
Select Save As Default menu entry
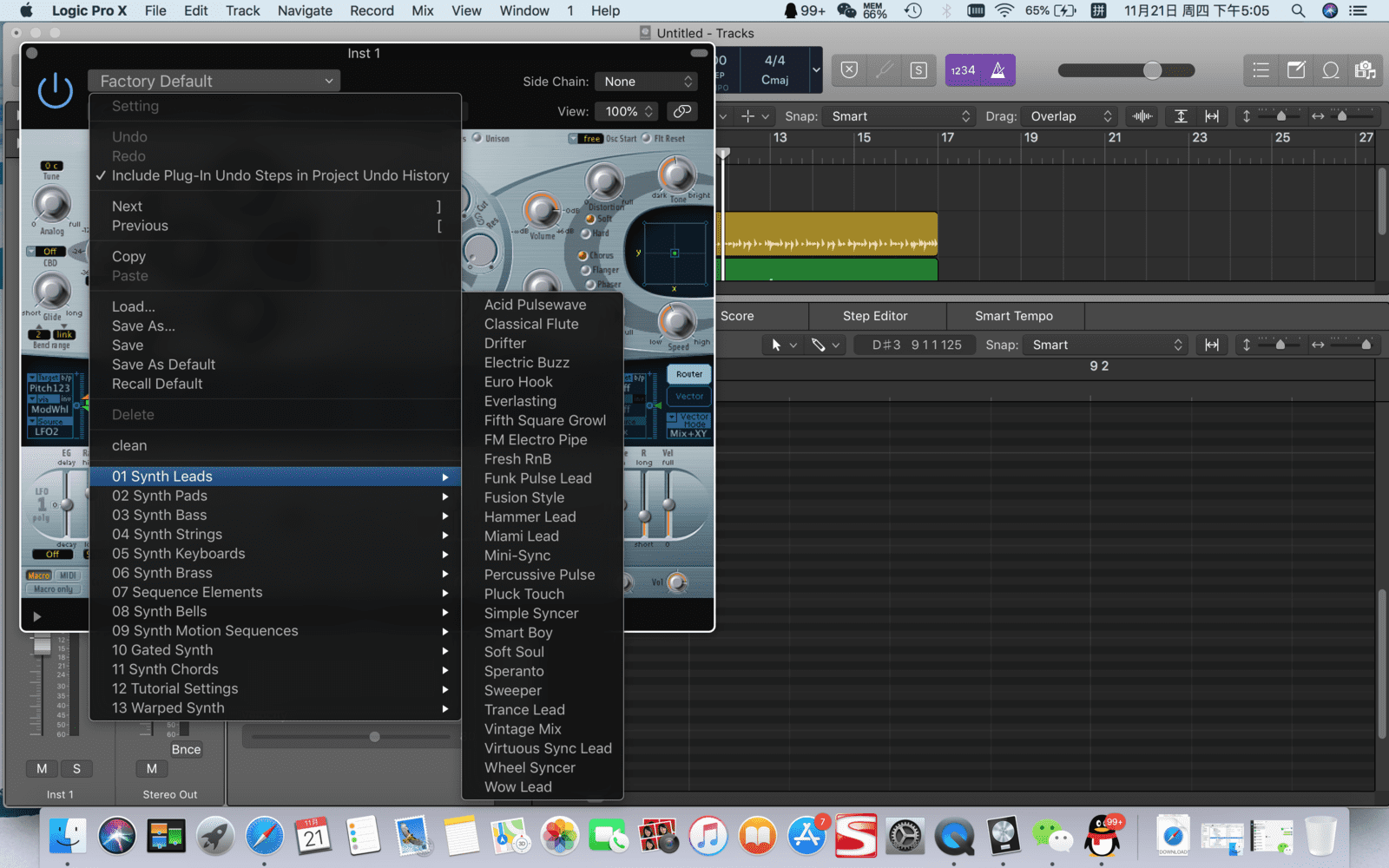point(275,365)
